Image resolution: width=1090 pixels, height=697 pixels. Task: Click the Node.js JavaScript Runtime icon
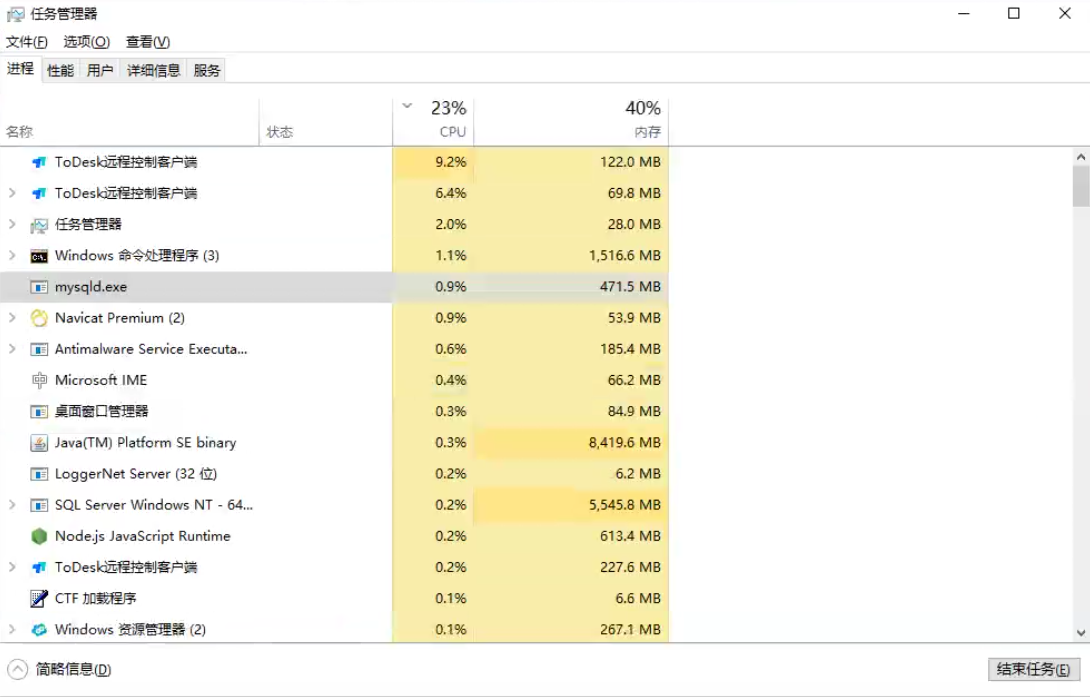(x=40, y=536)
